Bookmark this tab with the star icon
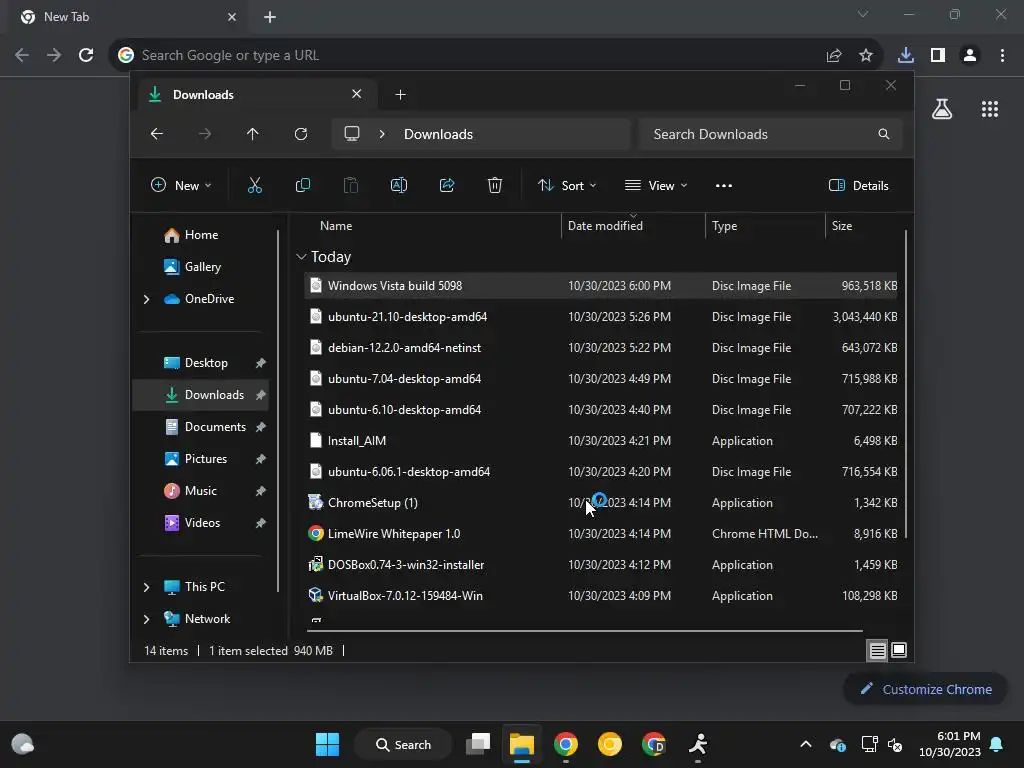 tap(866, 56)
